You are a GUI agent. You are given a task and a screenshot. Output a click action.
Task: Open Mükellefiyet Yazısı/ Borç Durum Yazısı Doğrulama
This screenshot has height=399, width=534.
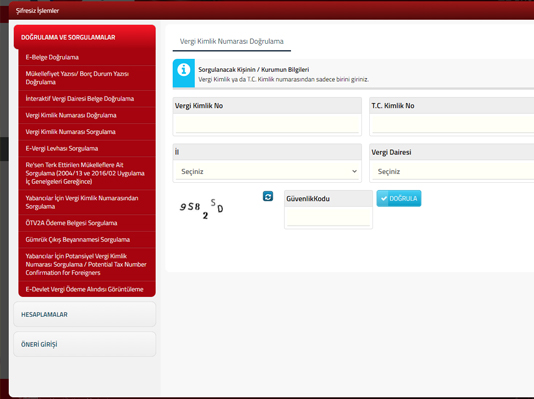(87, 78)
